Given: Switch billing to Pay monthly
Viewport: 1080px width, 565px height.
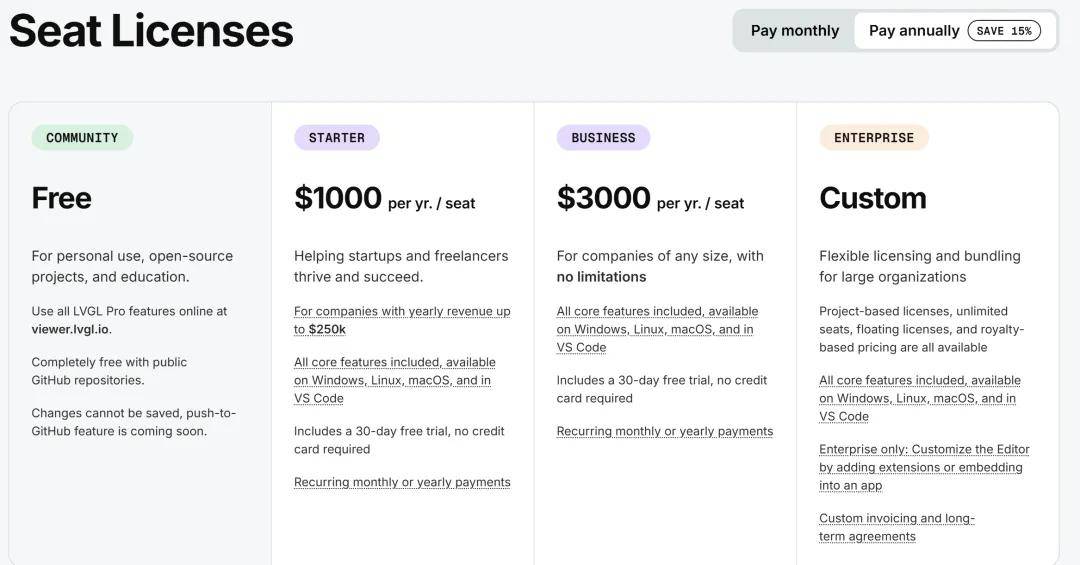Looking at the screenshot, I should coord(795,31).
